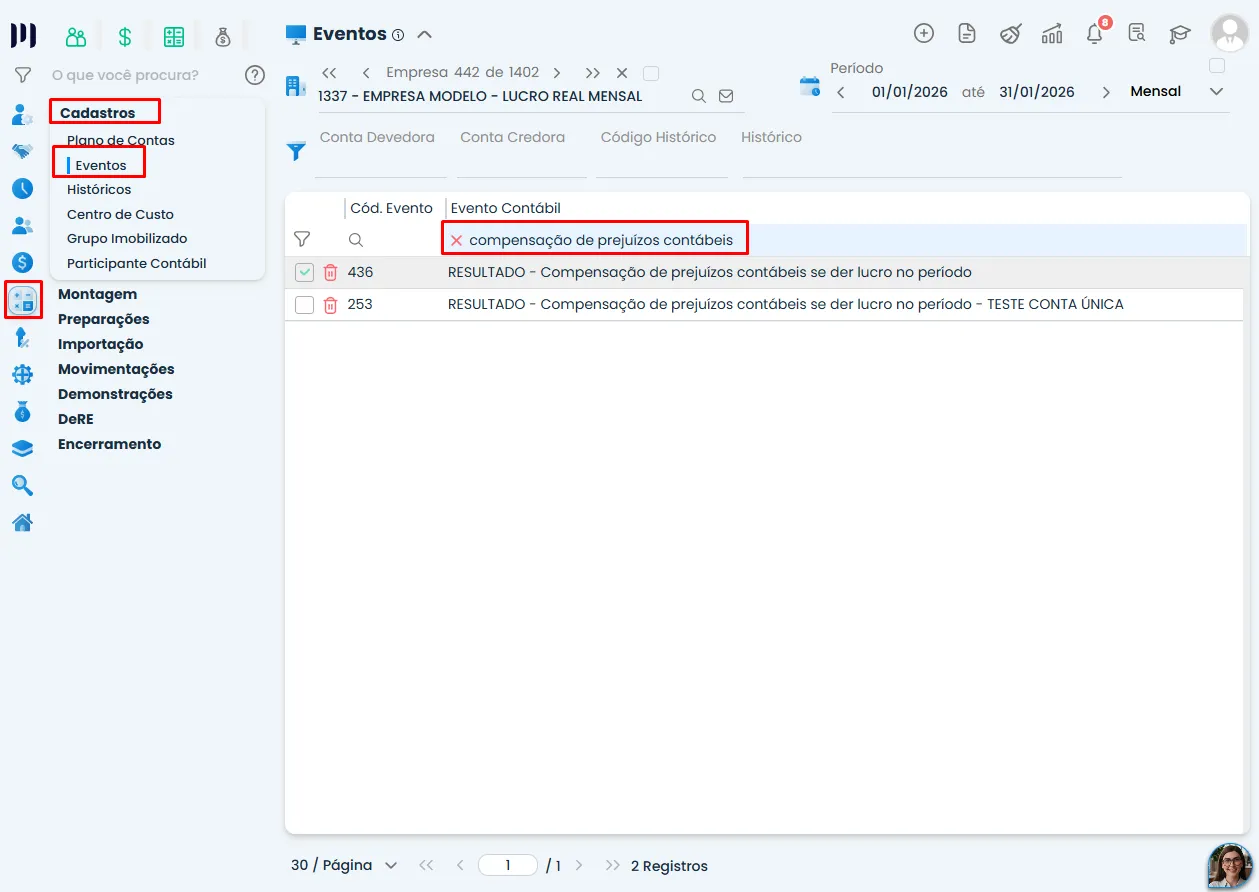The width and height of the screenshot is (1259, 892).
Task: Open the money bag top icon
Action: tap(223, 37)
